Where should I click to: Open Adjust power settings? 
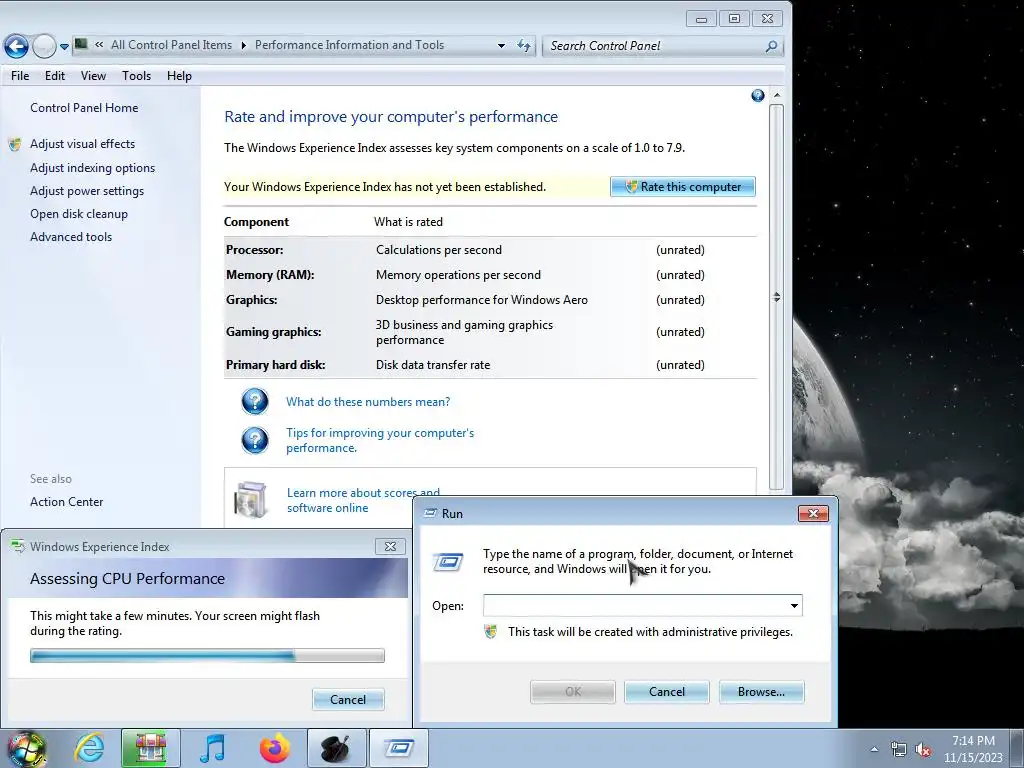point(87,191)
